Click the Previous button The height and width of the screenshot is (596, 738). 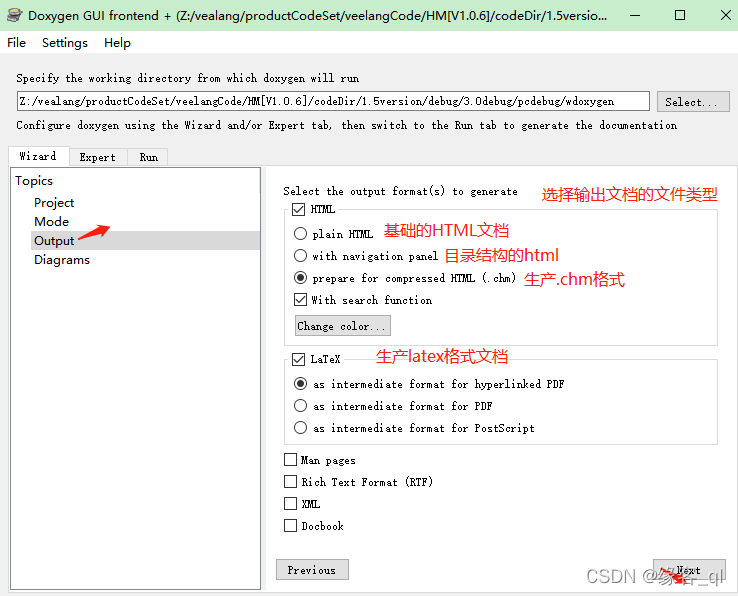[312, 570]
